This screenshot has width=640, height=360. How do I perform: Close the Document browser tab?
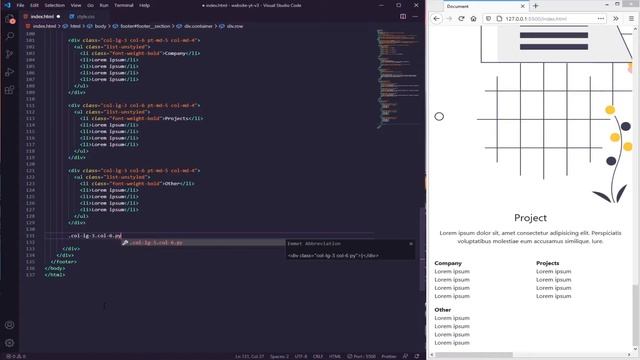coord(522,6)
